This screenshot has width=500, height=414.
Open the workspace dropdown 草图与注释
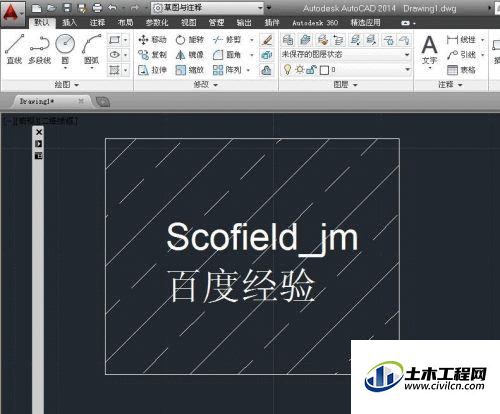[x=207, y=8]
